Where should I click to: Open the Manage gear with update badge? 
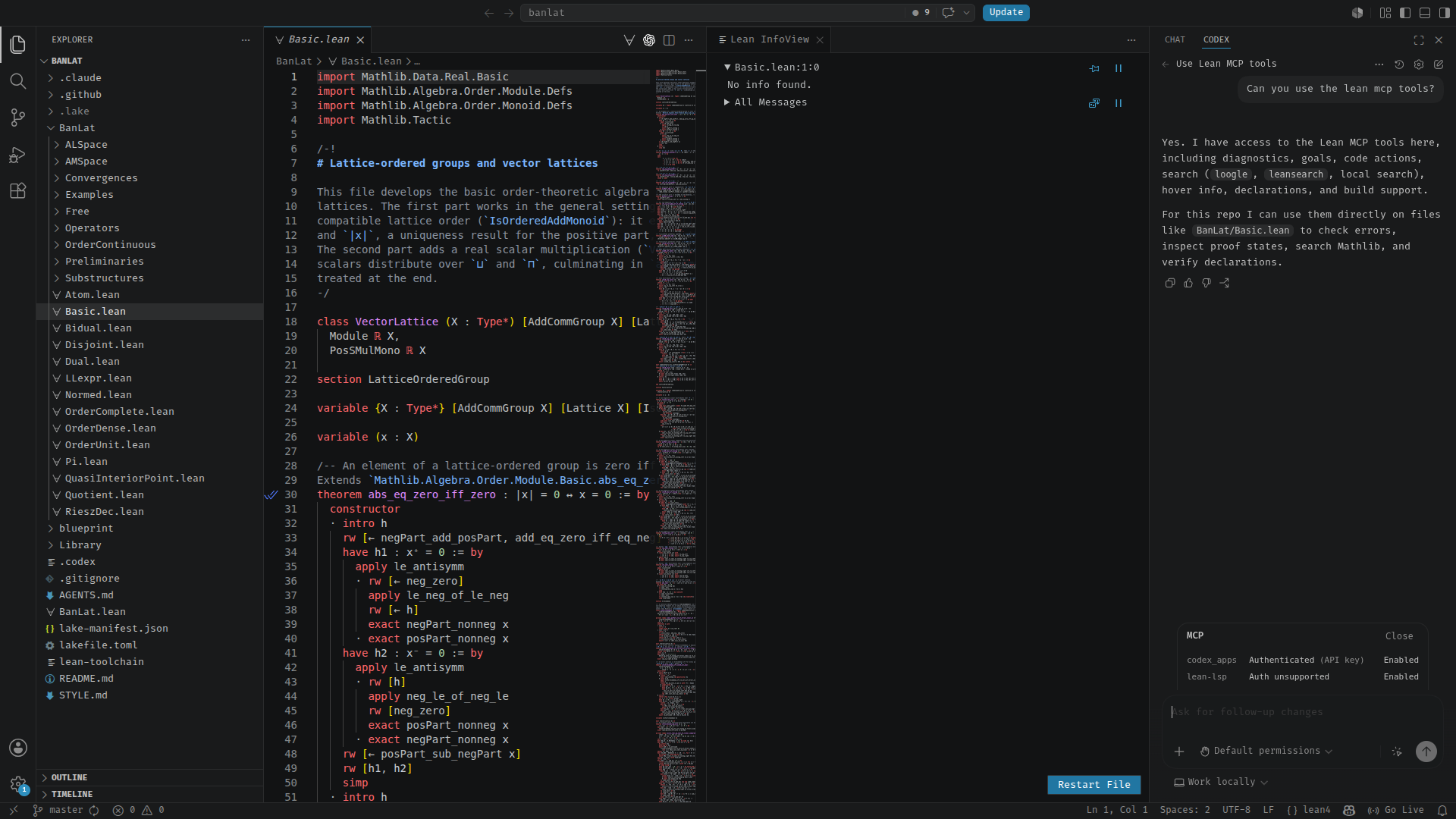point(18,784)
